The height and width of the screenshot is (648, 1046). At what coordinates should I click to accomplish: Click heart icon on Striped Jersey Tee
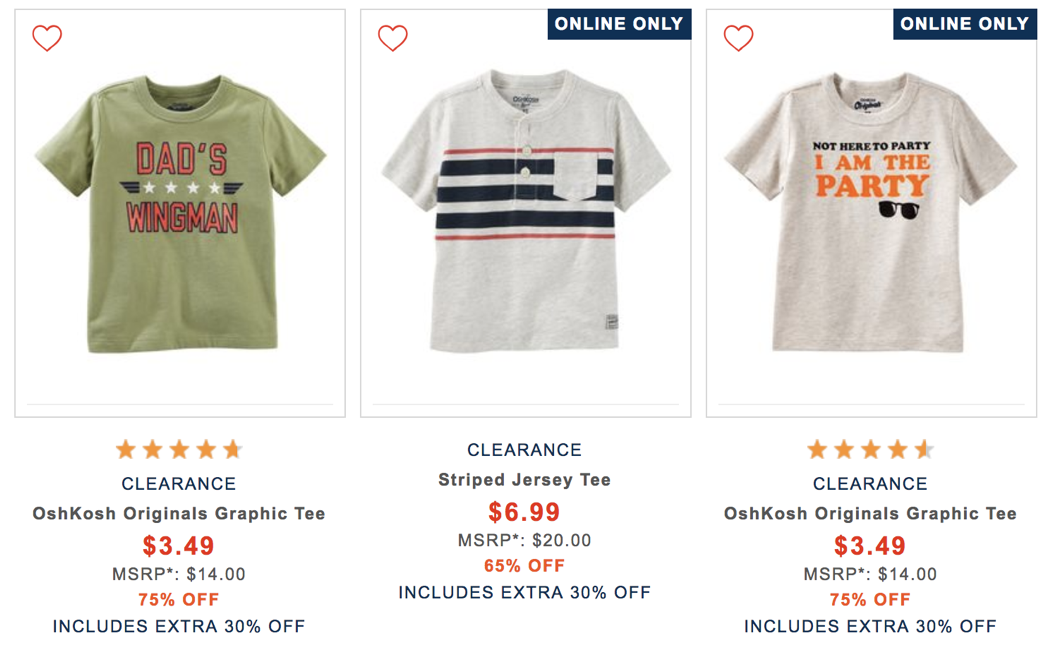pyautogui.click(x=392, y=38)
